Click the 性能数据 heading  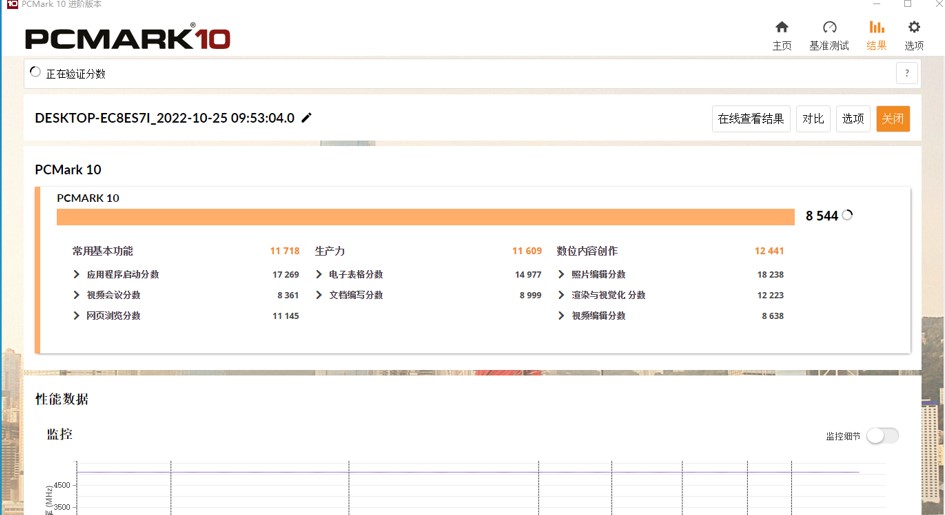click(x=61, y=399)
